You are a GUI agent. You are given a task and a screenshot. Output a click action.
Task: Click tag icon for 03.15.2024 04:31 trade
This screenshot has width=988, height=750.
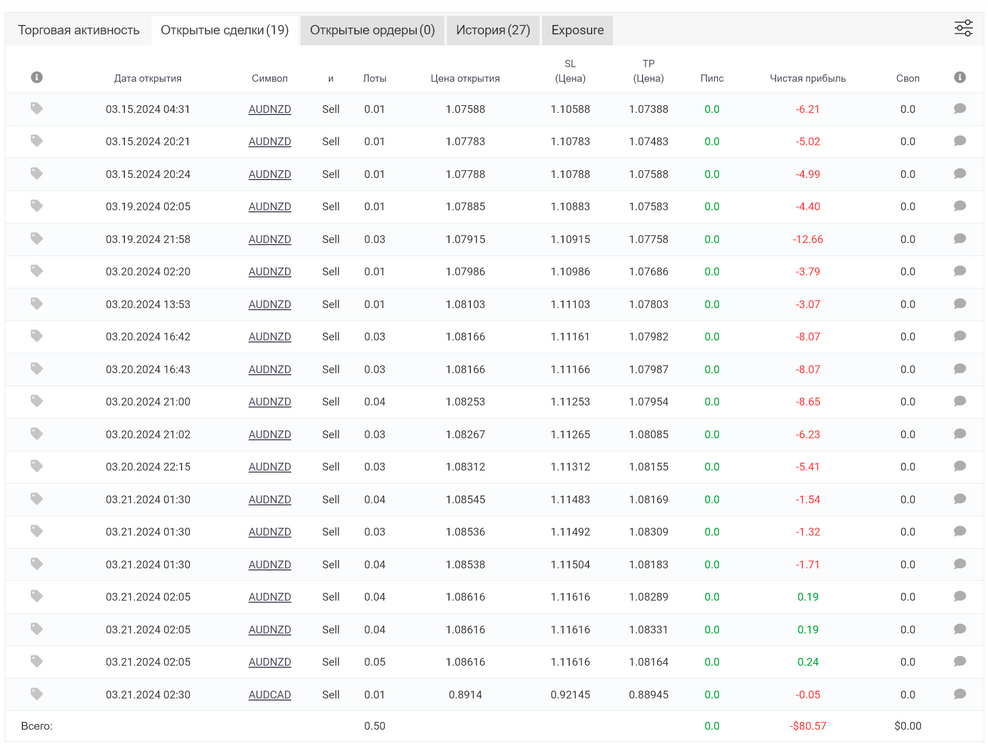point(37,108)
